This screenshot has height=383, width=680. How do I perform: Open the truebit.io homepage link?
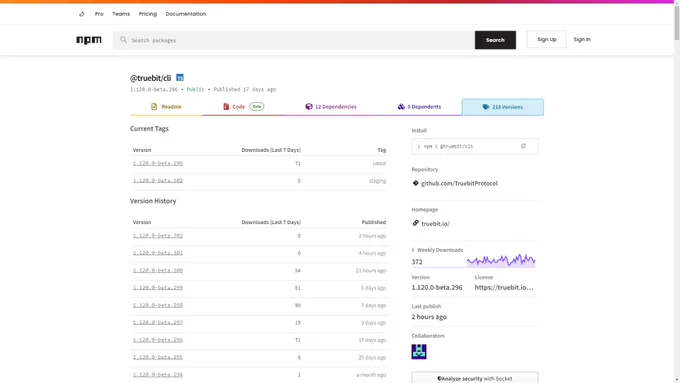(x=435, y=224)
